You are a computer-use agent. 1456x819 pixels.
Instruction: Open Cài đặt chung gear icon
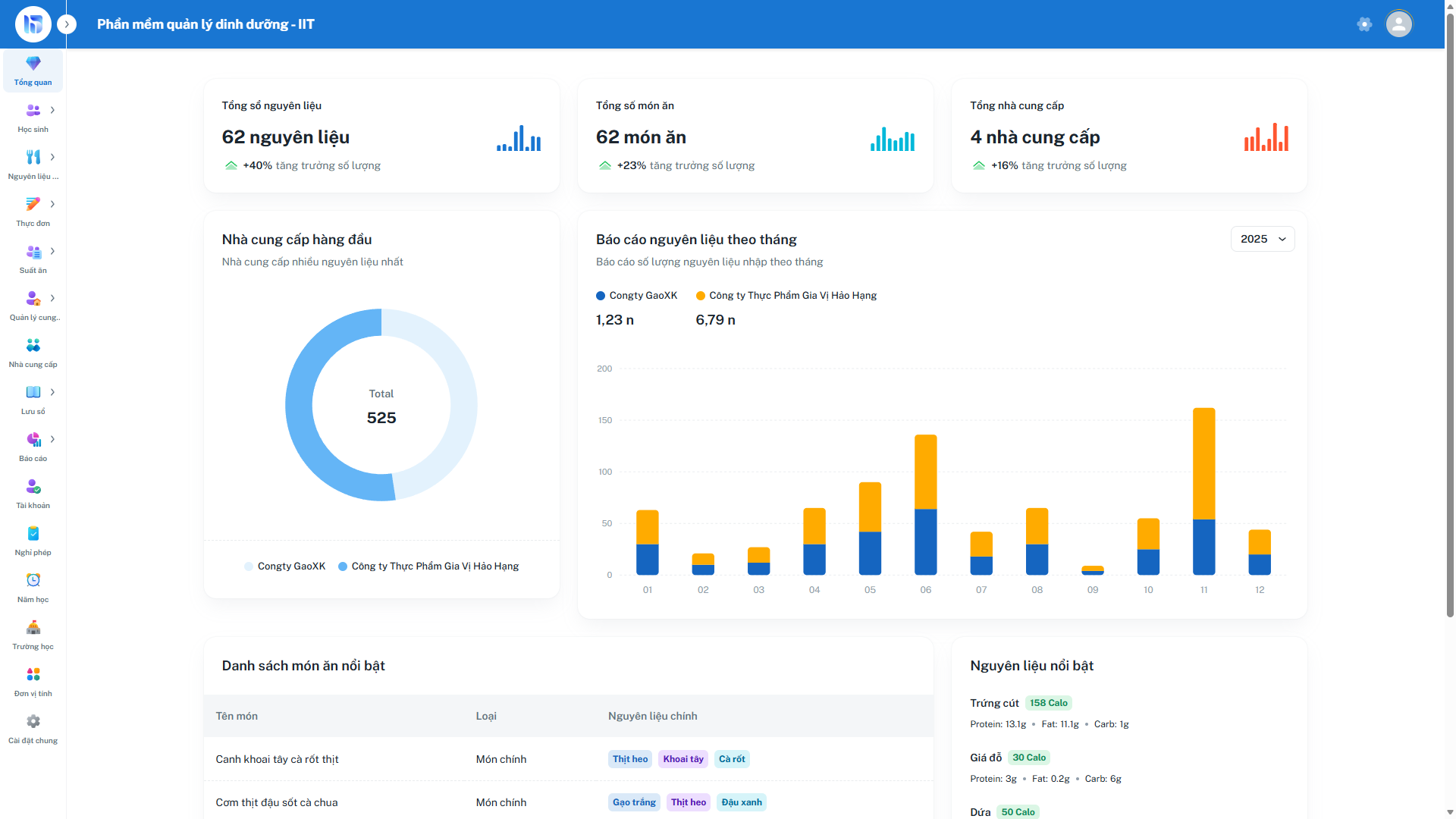click(33, 722)
